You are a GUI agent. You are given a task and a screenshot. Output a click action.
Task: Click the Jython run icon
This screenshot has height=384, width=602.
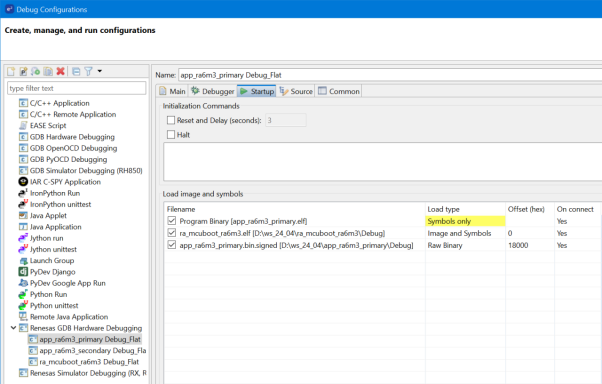(23, 238)
